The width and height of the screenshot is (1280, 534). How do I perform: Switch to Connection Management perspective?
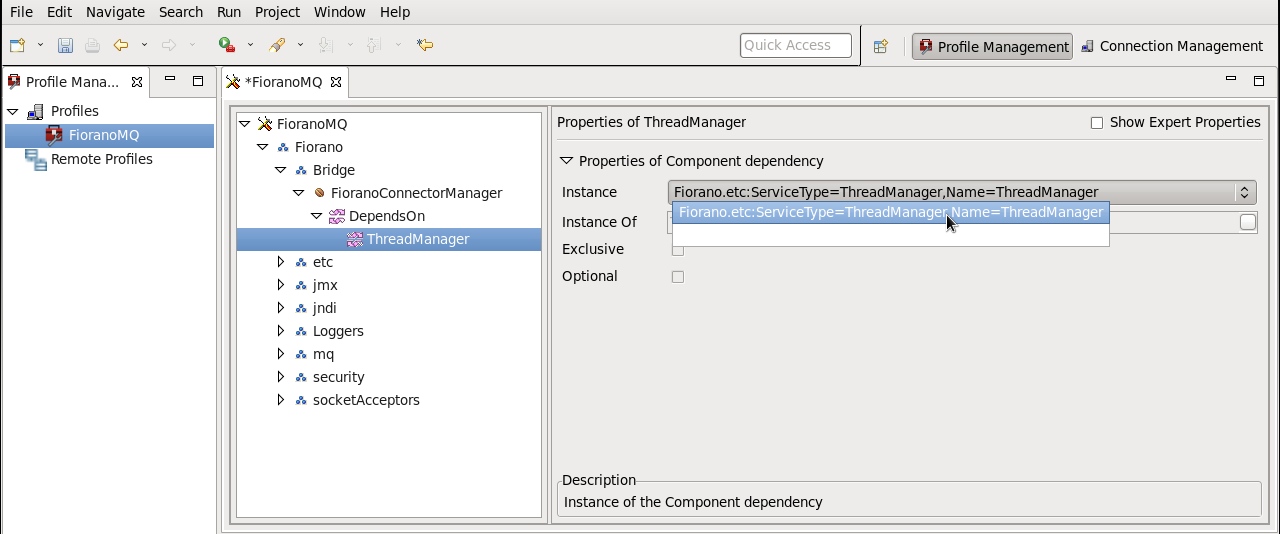click(x=1172, y=46)
